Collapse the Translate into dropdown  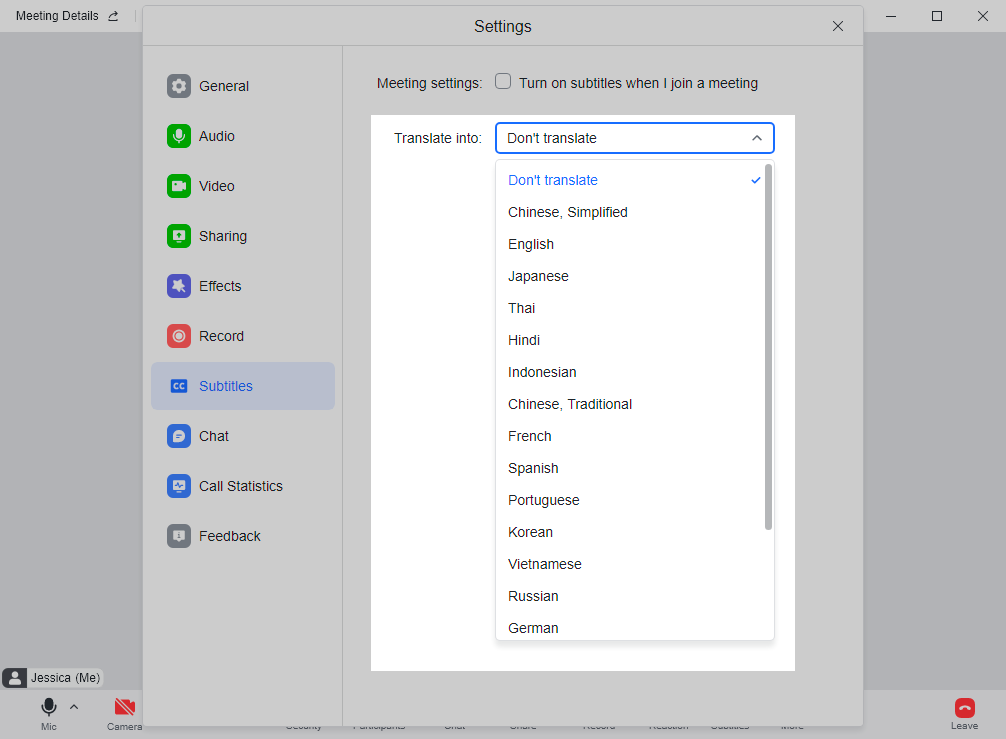pyautogui.click(x=757, y=138)
